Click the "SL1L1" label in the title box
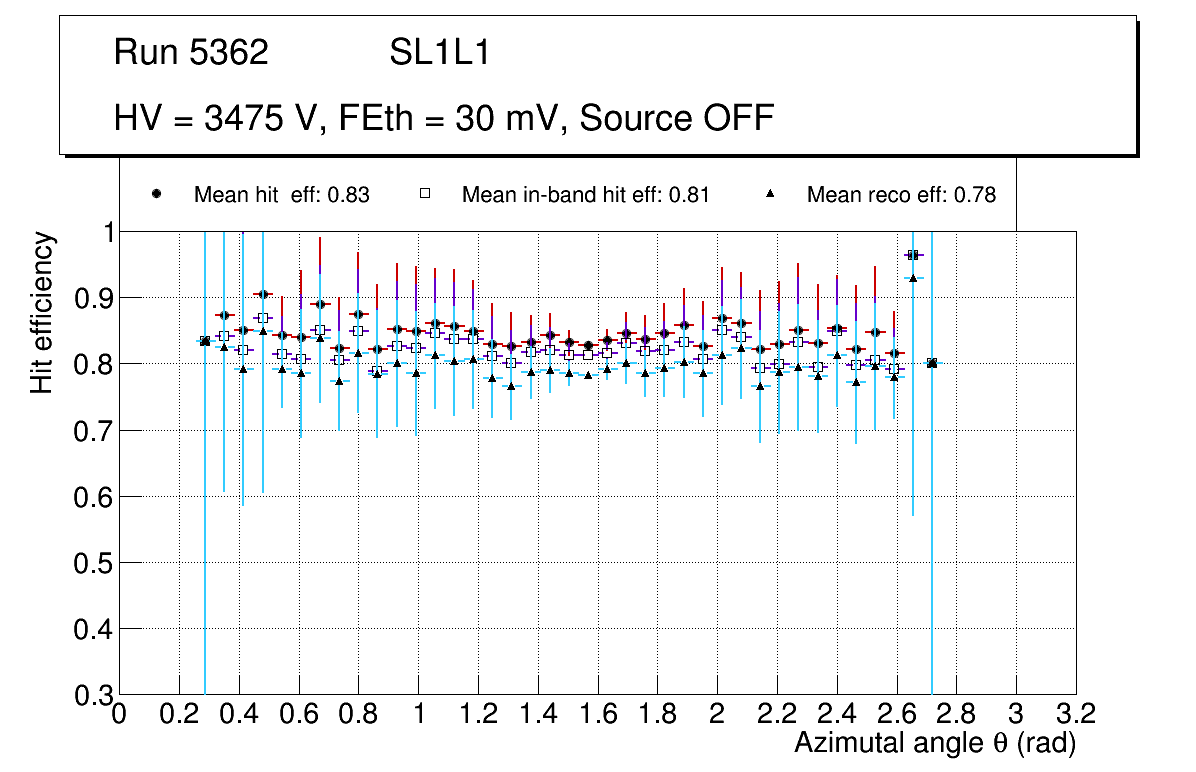 pyautogui.click(x=439, y=53)
